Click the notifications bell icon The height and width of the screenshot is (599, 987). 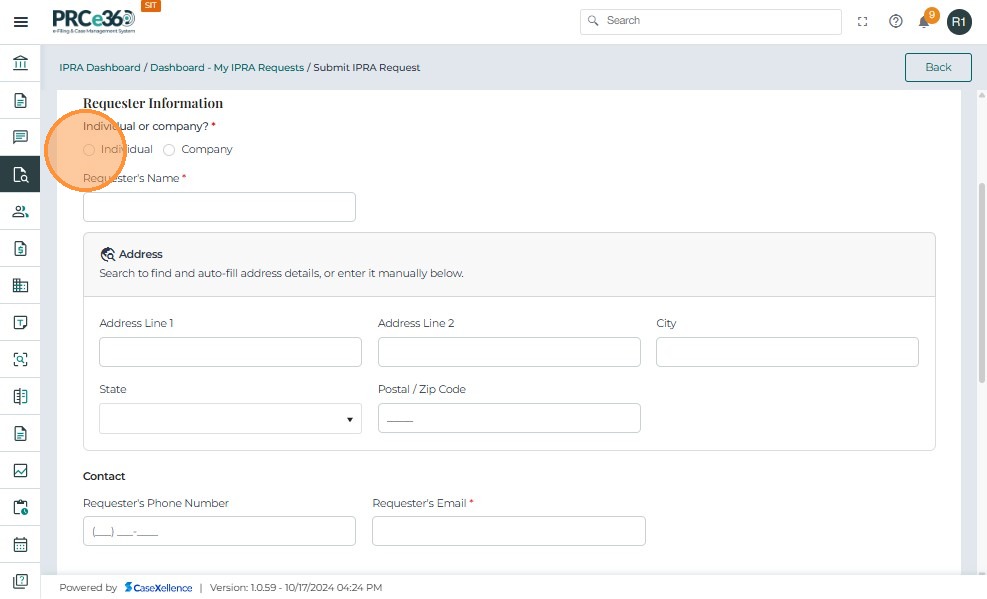[x=924, y=22]
